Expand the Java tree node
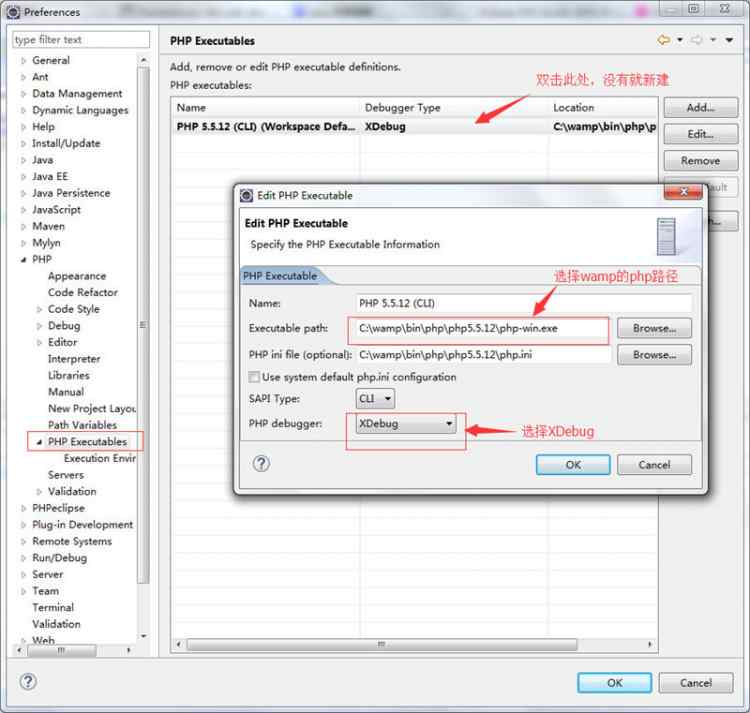This screenshot has width=750, height=713. coord(23,160)
